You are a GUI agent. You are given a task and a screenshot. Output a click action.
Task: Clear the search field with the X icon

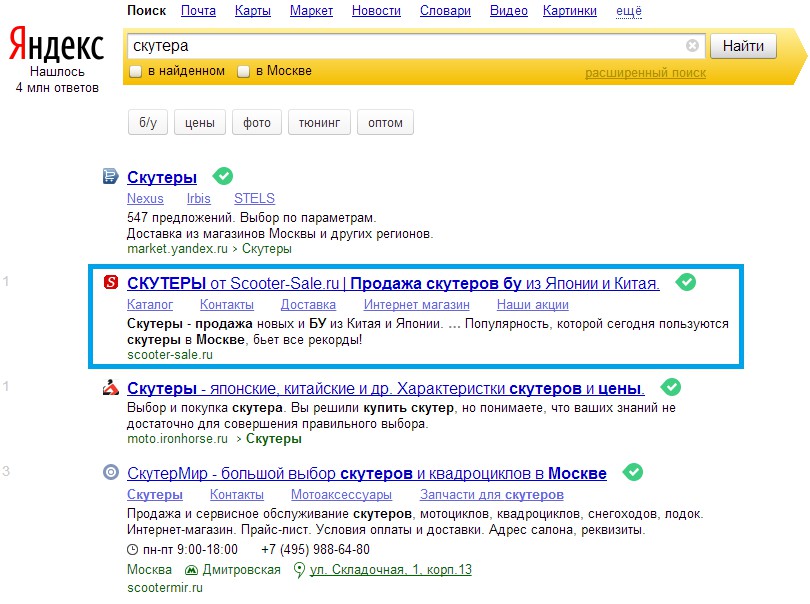tap(692, 46)
